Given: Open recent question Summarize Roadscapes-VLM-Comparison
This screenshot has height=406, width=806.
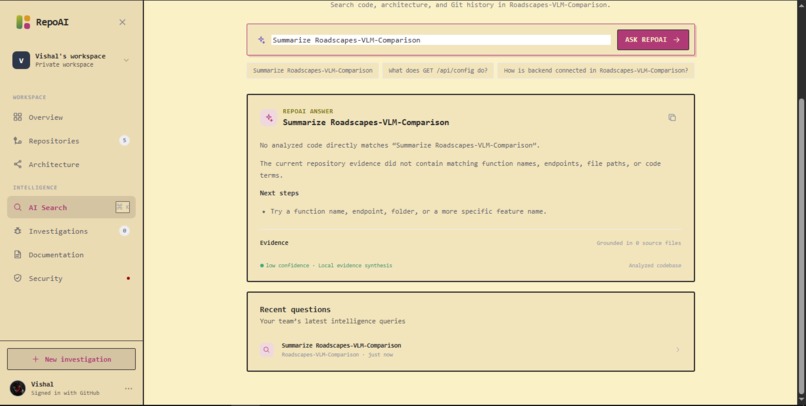Looking at the screenshot, I should coord(470,349).
